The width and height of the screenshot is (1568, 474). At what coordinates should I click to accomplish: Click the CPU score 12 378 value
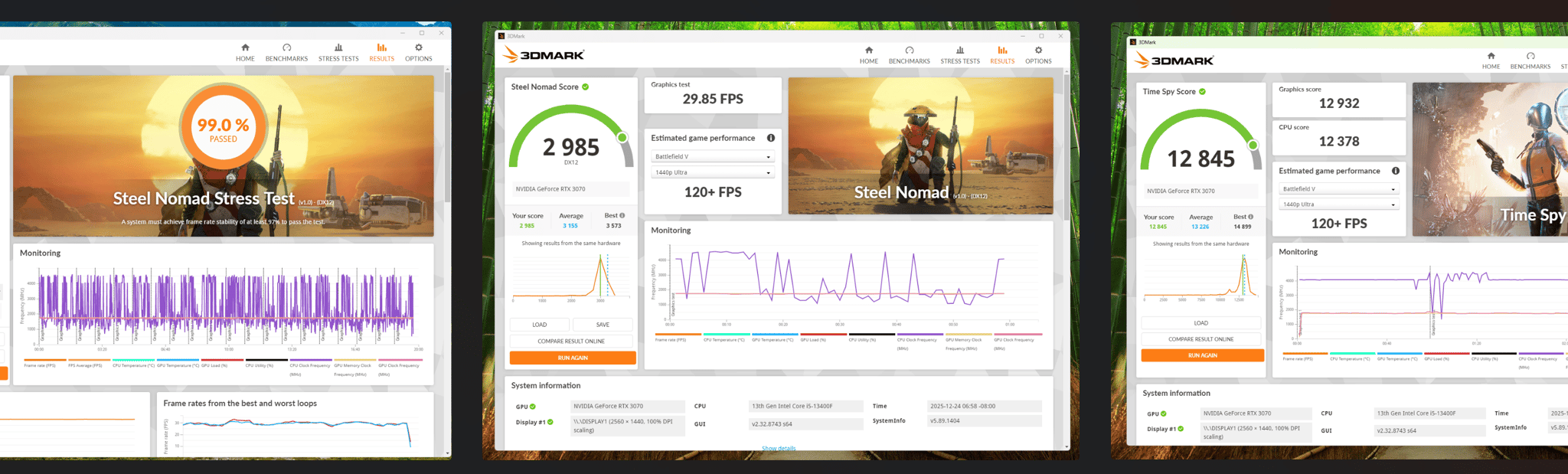[1339, 141]
